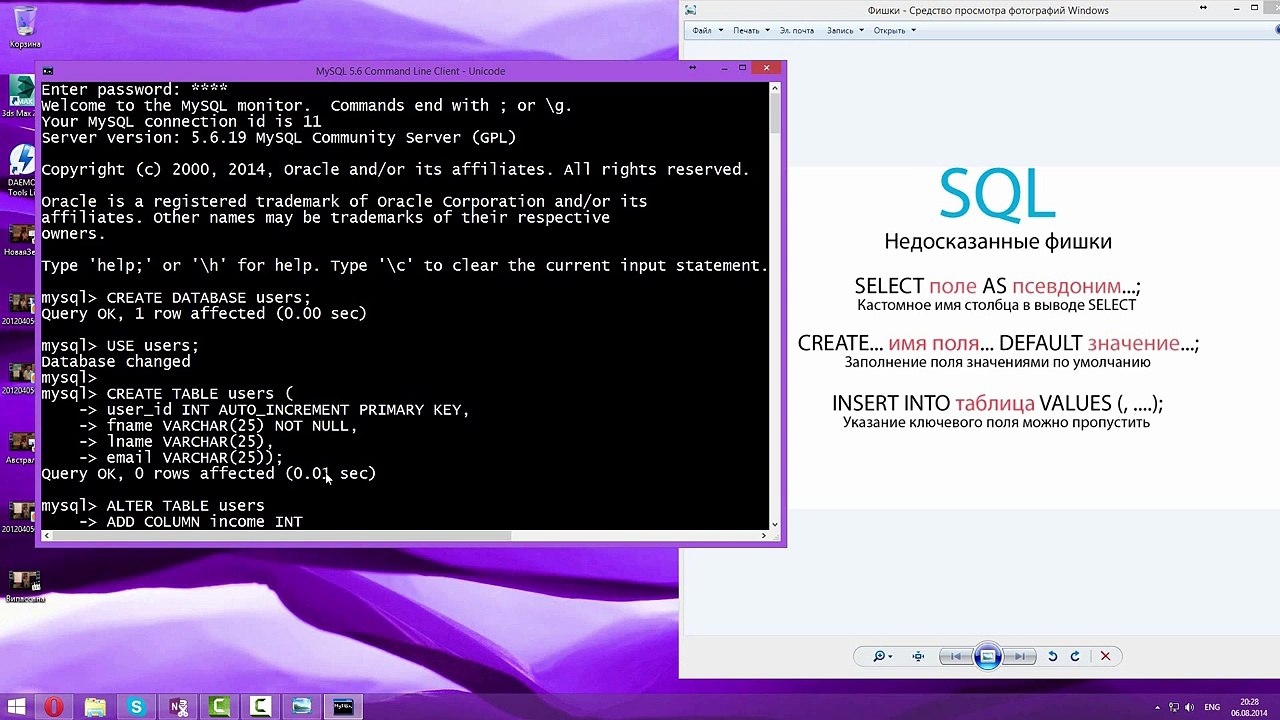The image size is (1280, 720).
Task: Click the SQL heading in the photo
Action: point(997,194)
